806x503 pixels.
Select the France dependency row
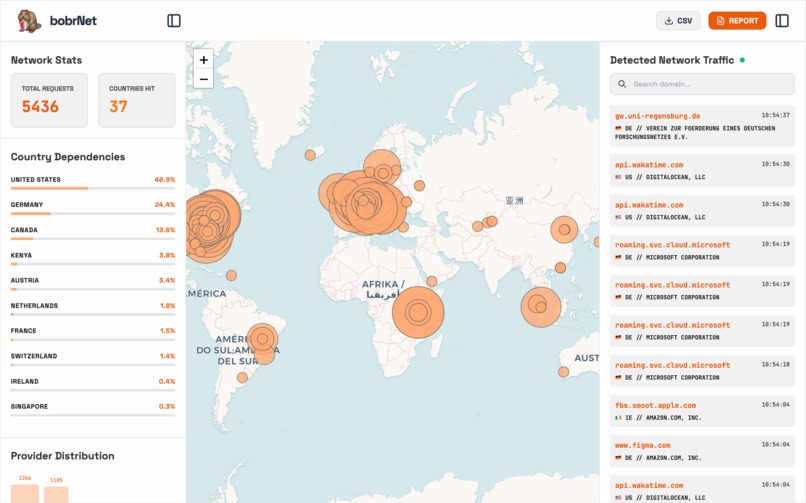pyautogui.click(x=93, y=334)
